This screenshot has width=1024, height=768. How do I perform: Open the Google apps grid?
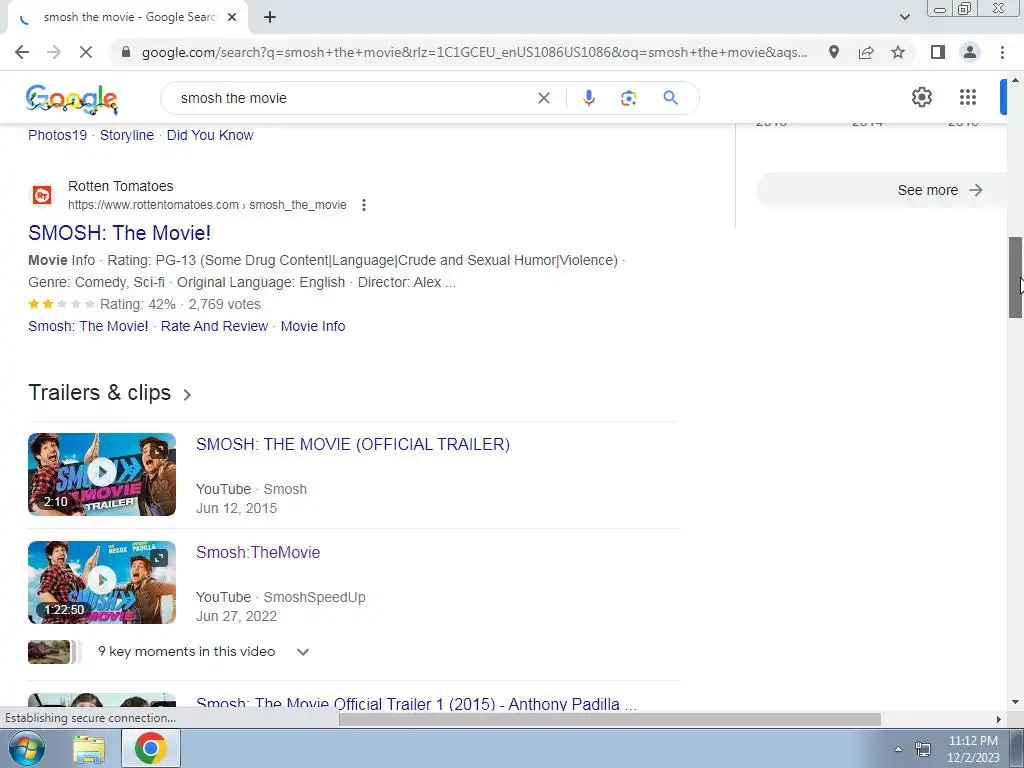(x=968, y=97)
